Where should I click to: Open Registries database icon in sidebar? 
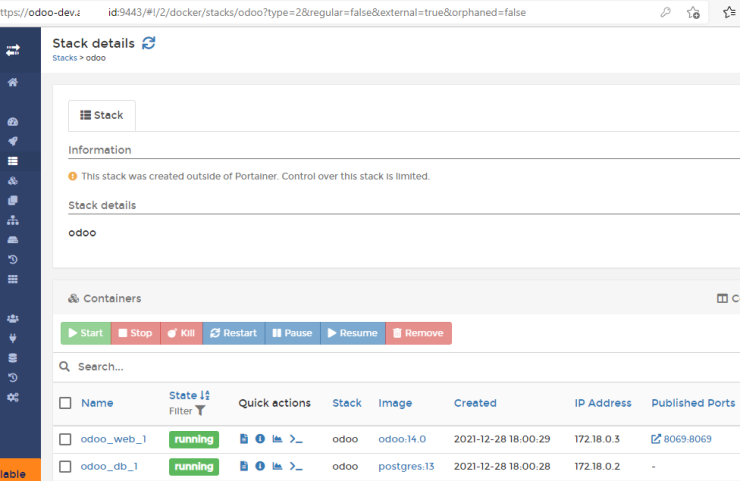pos(13,358)
